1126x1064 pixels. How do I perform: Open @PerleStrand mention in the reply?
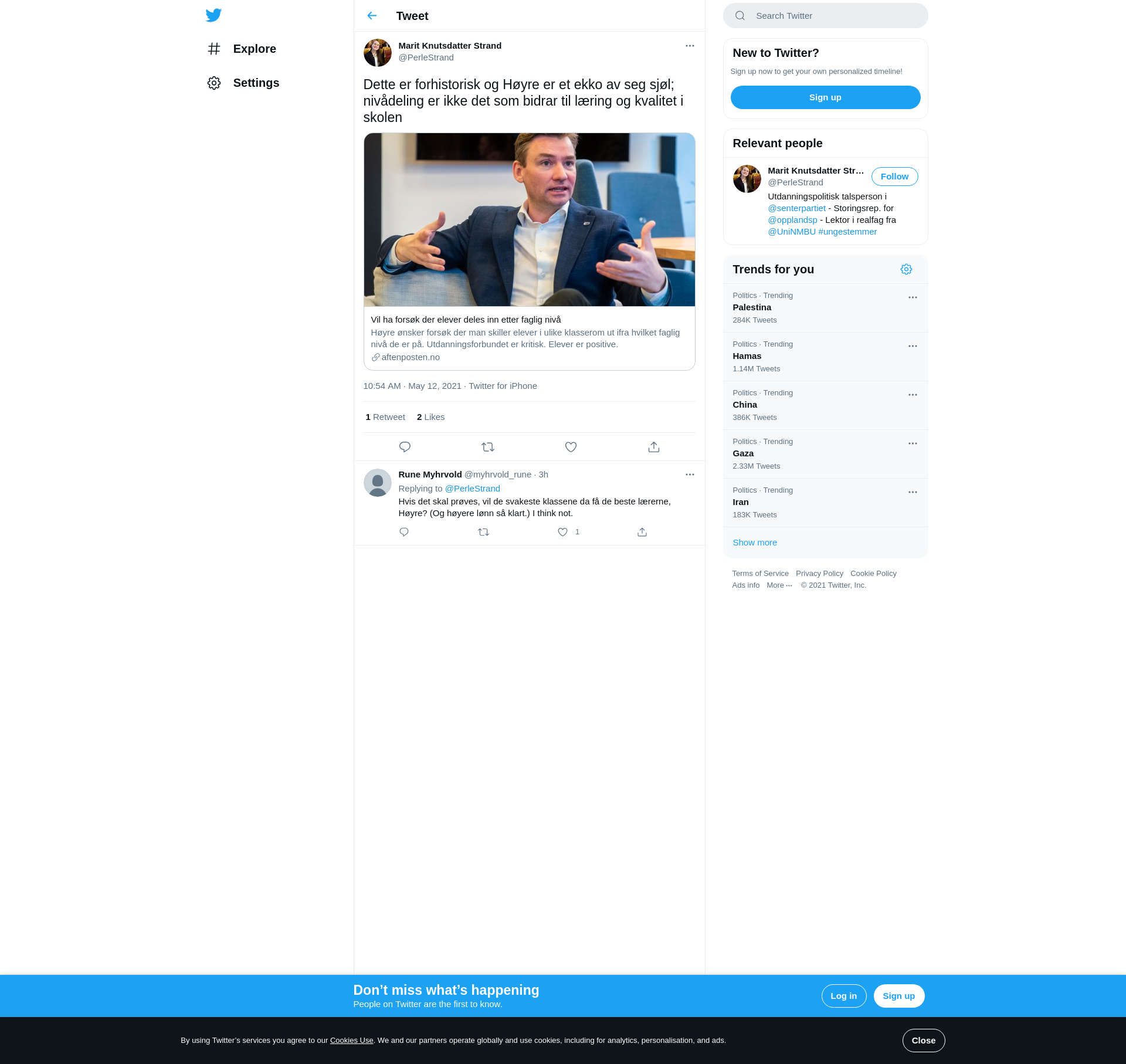click(x=473, y=489)
